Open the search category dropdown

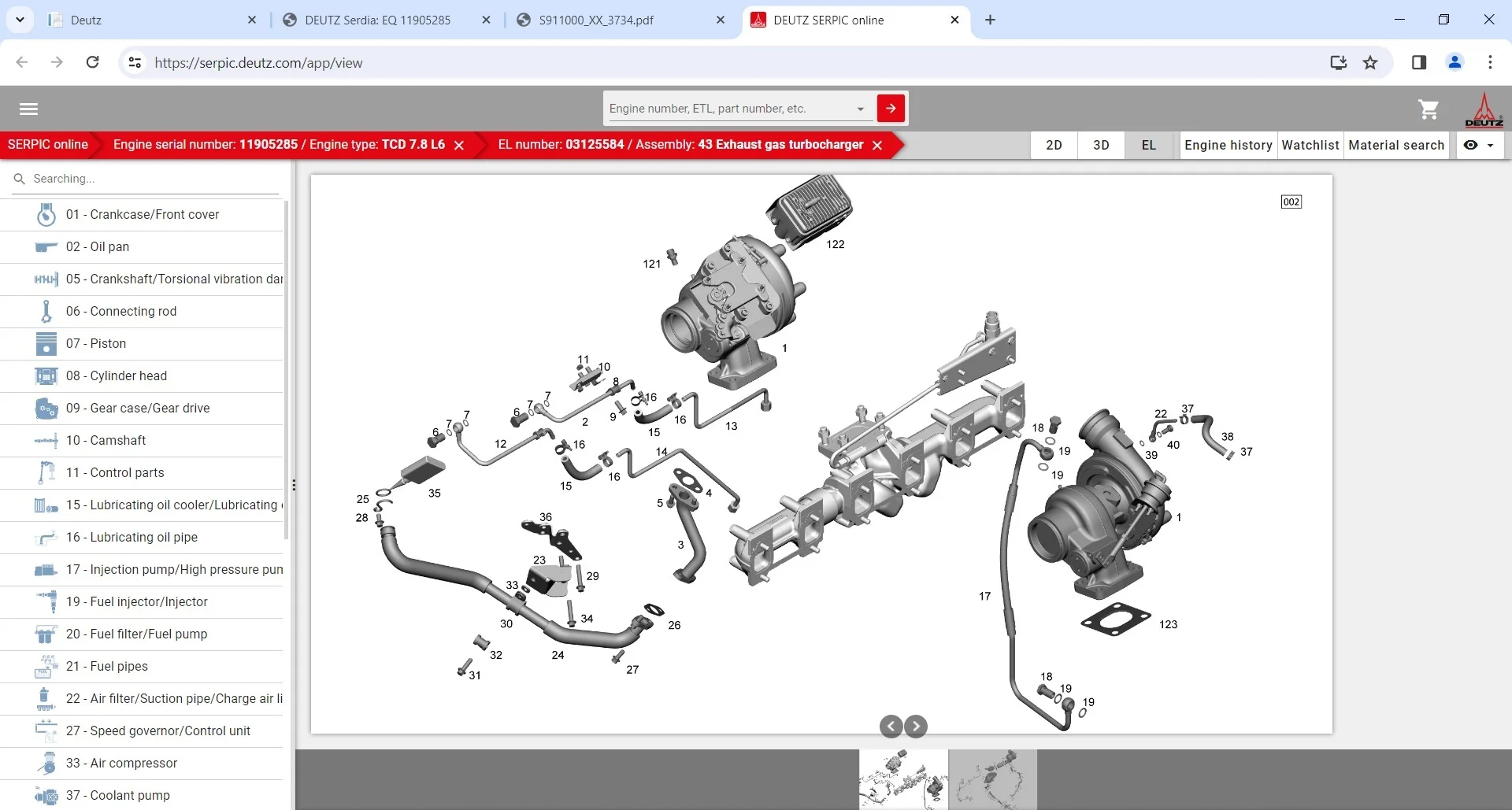(x=859, y=108)
